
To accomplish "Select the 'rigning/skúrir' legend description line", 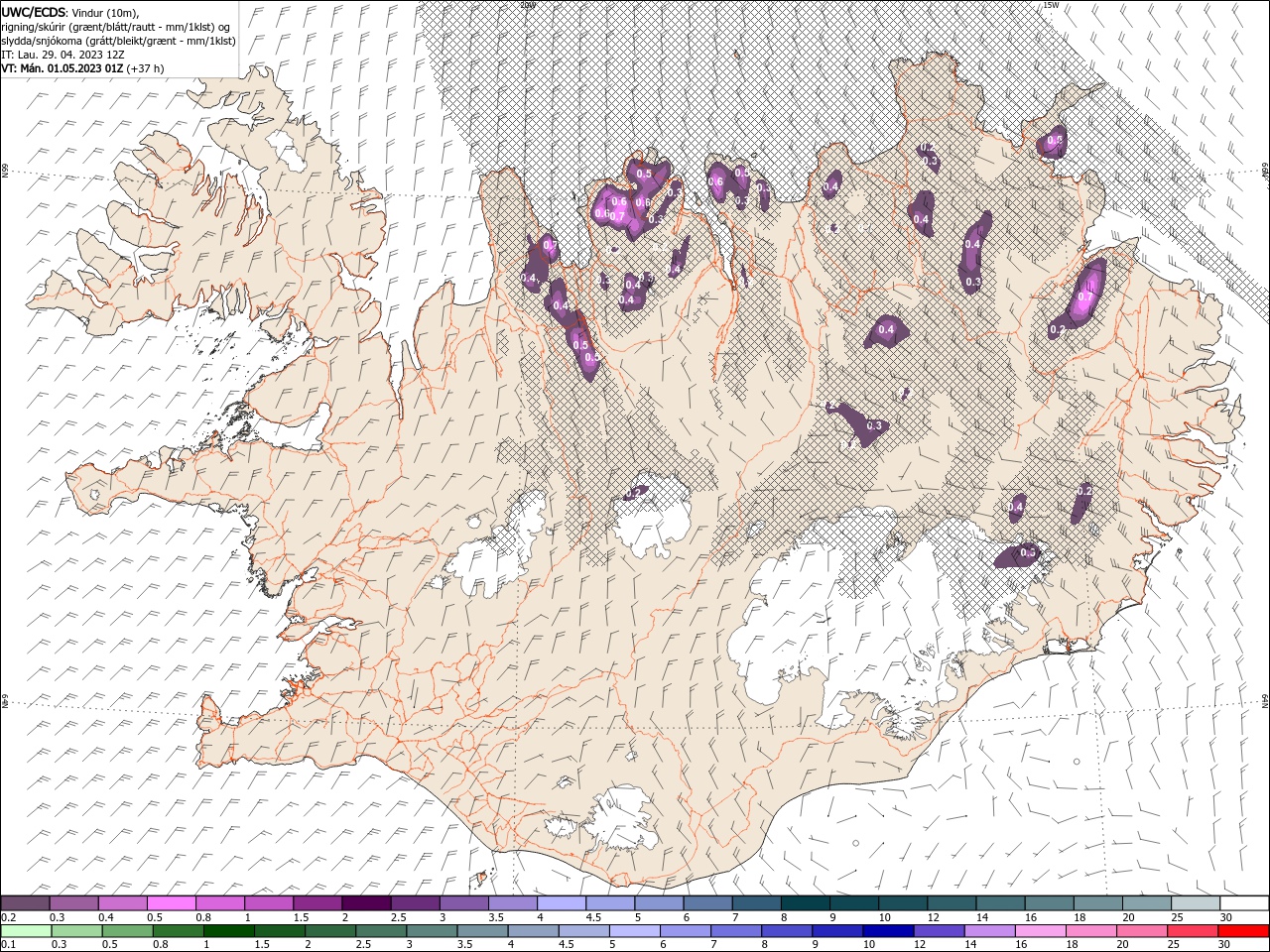I will coord(116,27).
